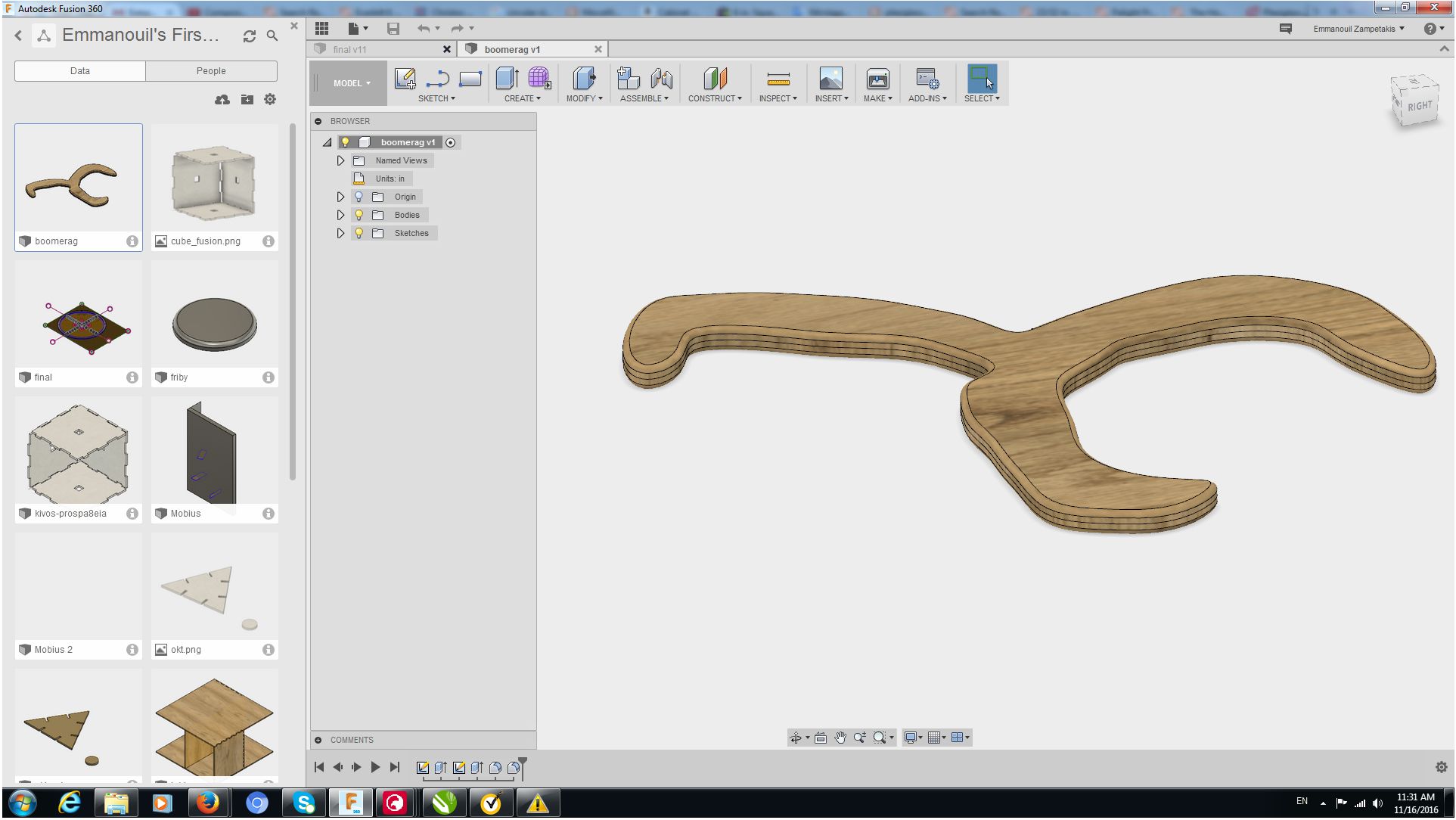This screenshot has height=820, width=1456.
Task: Choose the 2-Point Rectangle sketch tool
Action: 470,79
